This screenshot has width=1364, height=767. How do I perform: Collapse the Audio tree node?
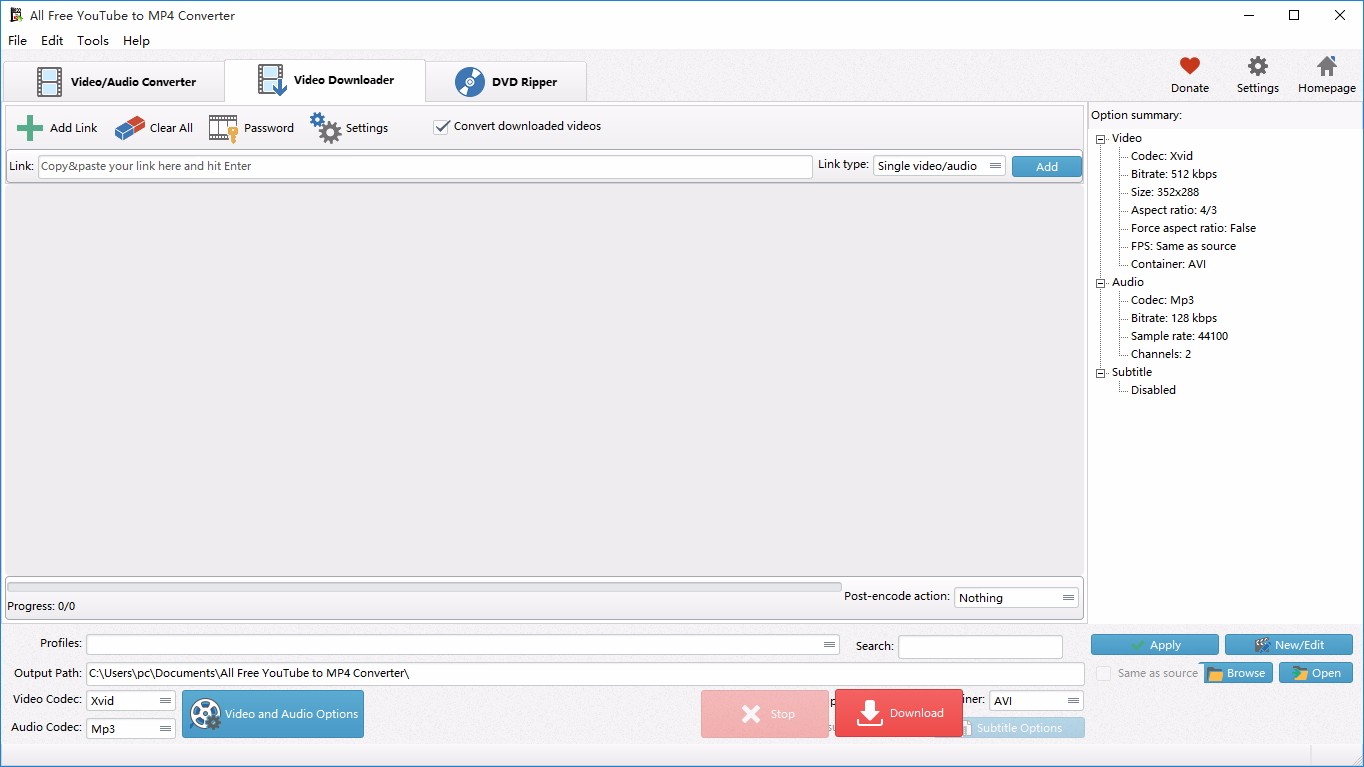pyautogui.click(x=1101, y=283)
